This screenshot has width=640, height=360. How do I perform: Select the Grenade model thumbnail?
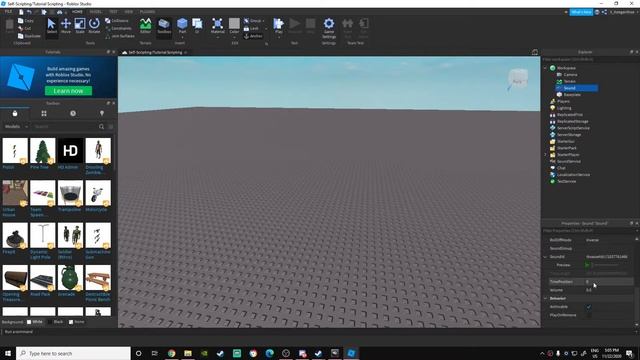click(x=70, y=278)
